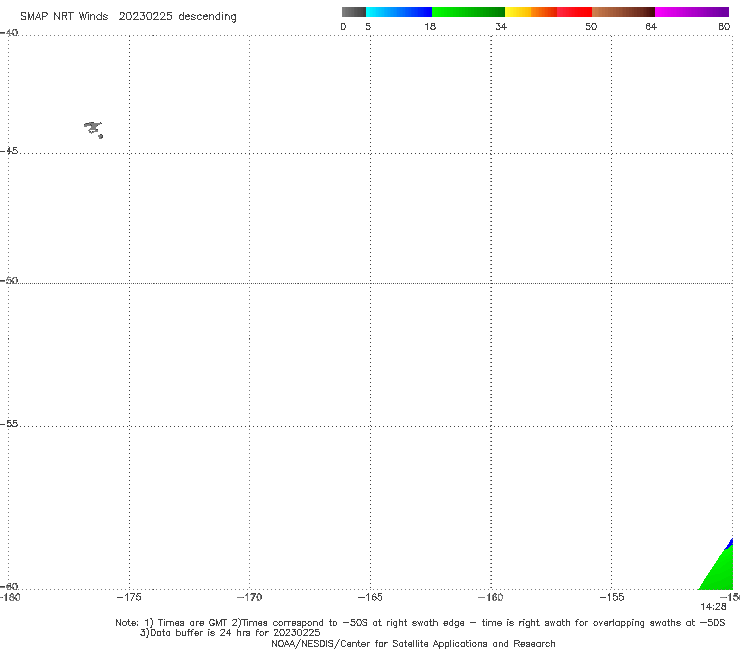
Task: Click the color bar label '5'
Action: (368, 26)
